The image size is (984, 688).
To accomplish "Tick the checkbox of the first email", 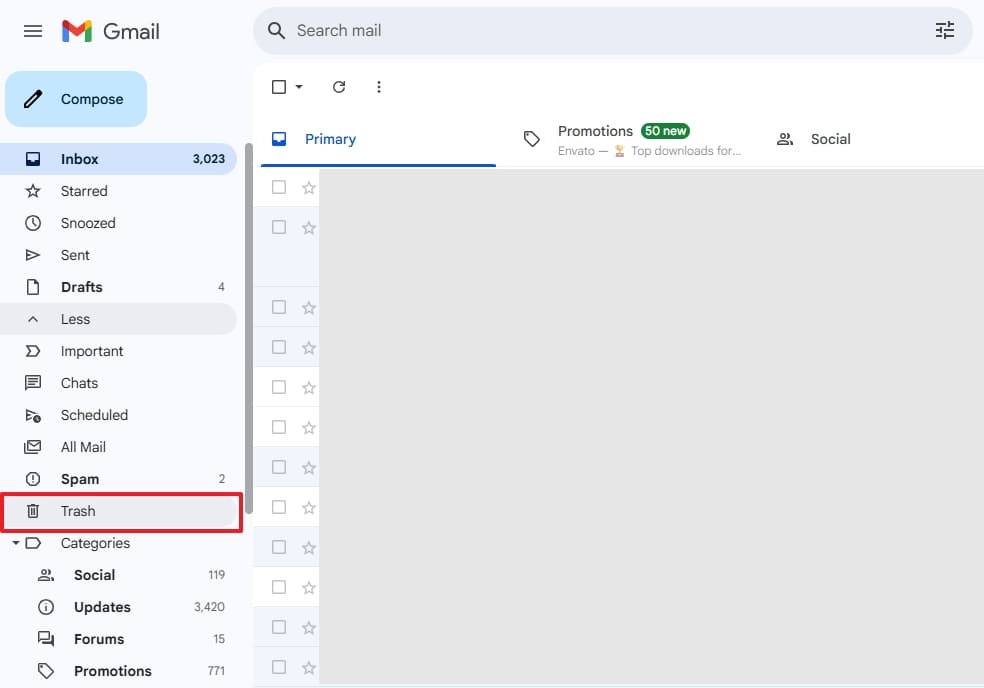I will pos(279,188).
